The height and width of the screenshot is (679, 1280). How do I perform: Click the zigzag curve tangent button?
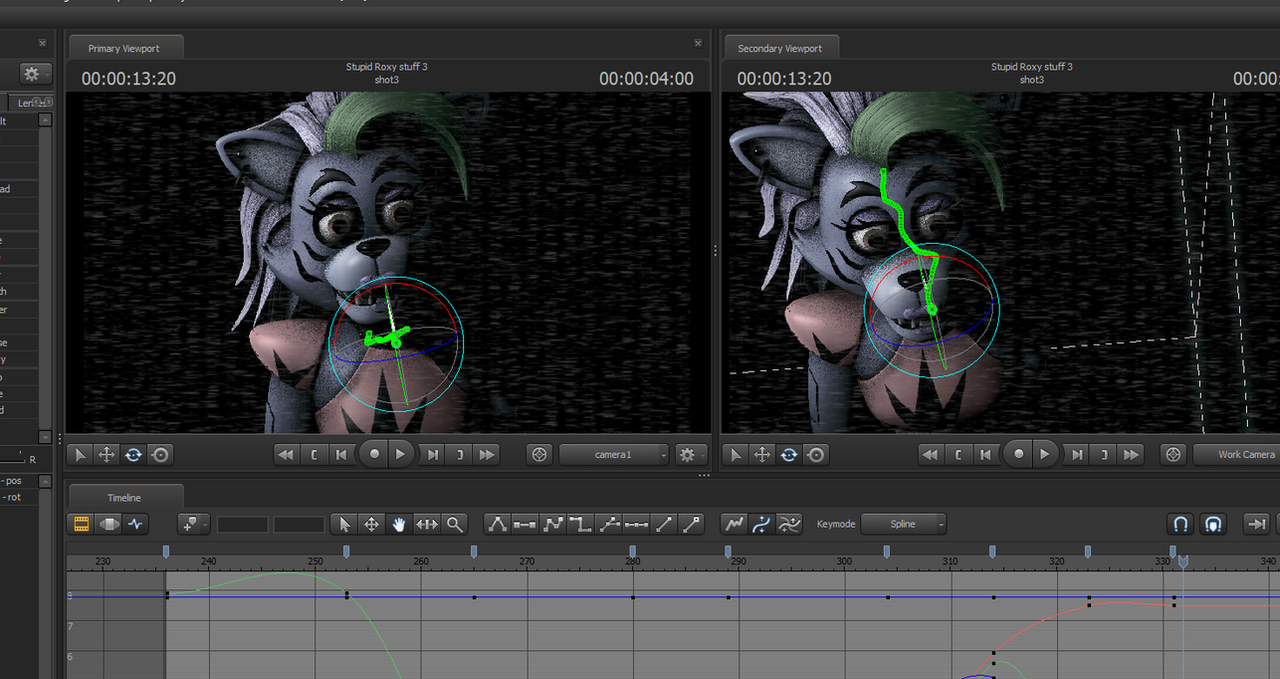pyautogui.click(x=553, y=523)
